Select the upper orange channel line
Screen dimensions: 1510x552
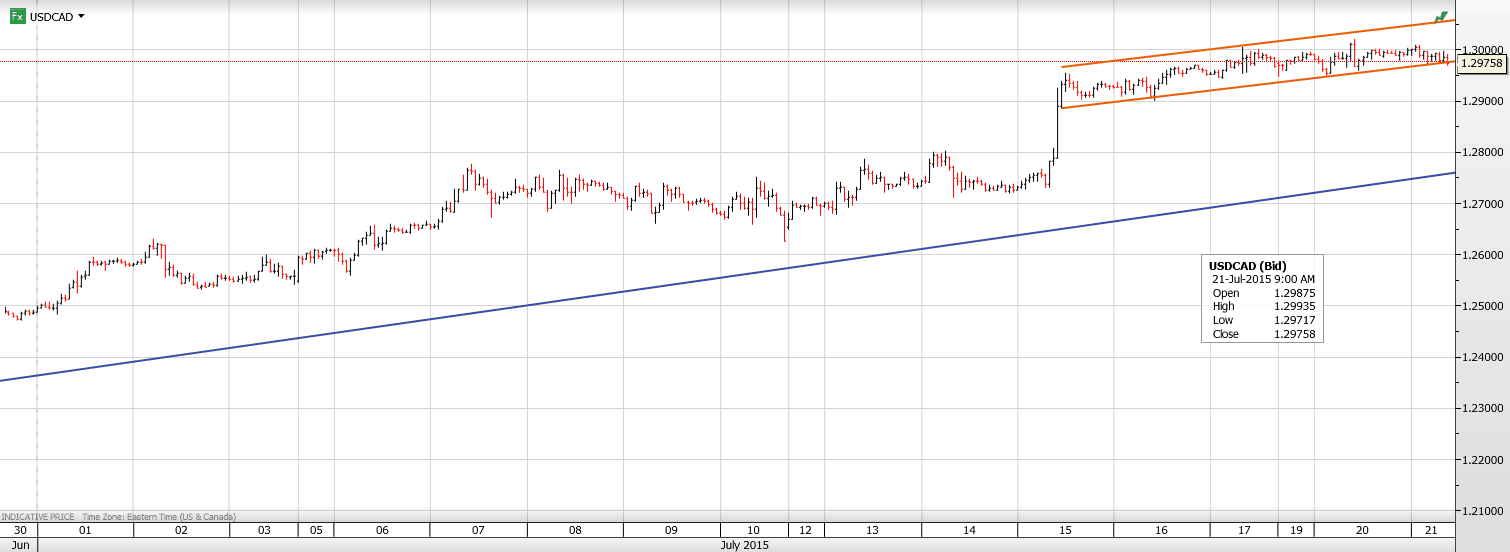click(x=1250, y=43)
